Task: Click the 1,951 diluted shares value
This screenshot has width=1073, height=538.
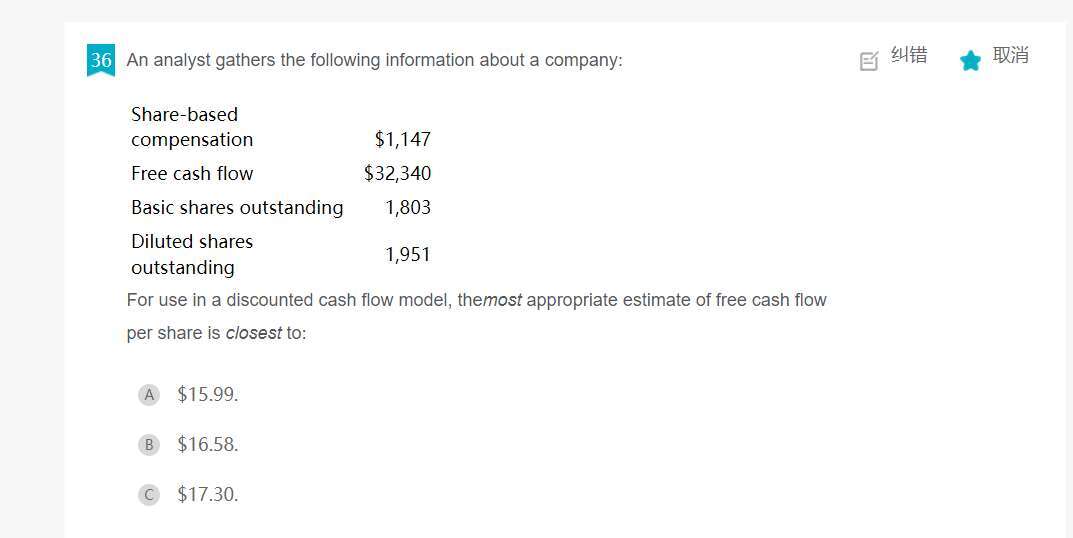Action: [x=408, y=255]
